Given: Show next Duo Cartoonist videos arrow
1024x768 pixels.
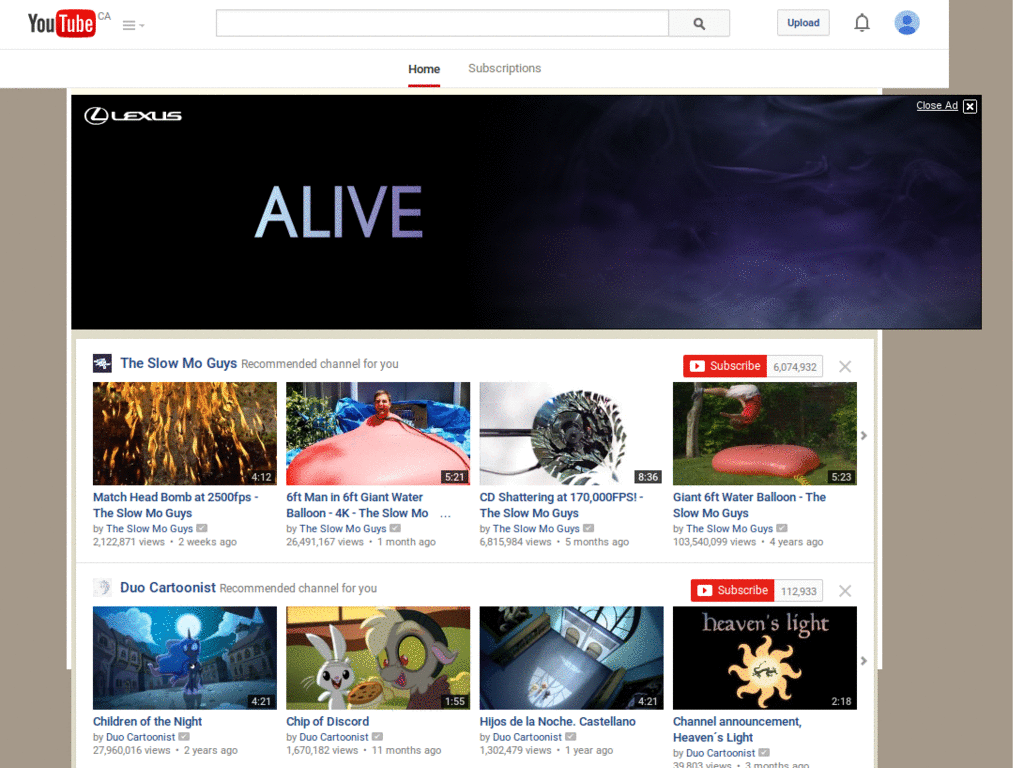Looking at the screenshot, I should (863, 660).
